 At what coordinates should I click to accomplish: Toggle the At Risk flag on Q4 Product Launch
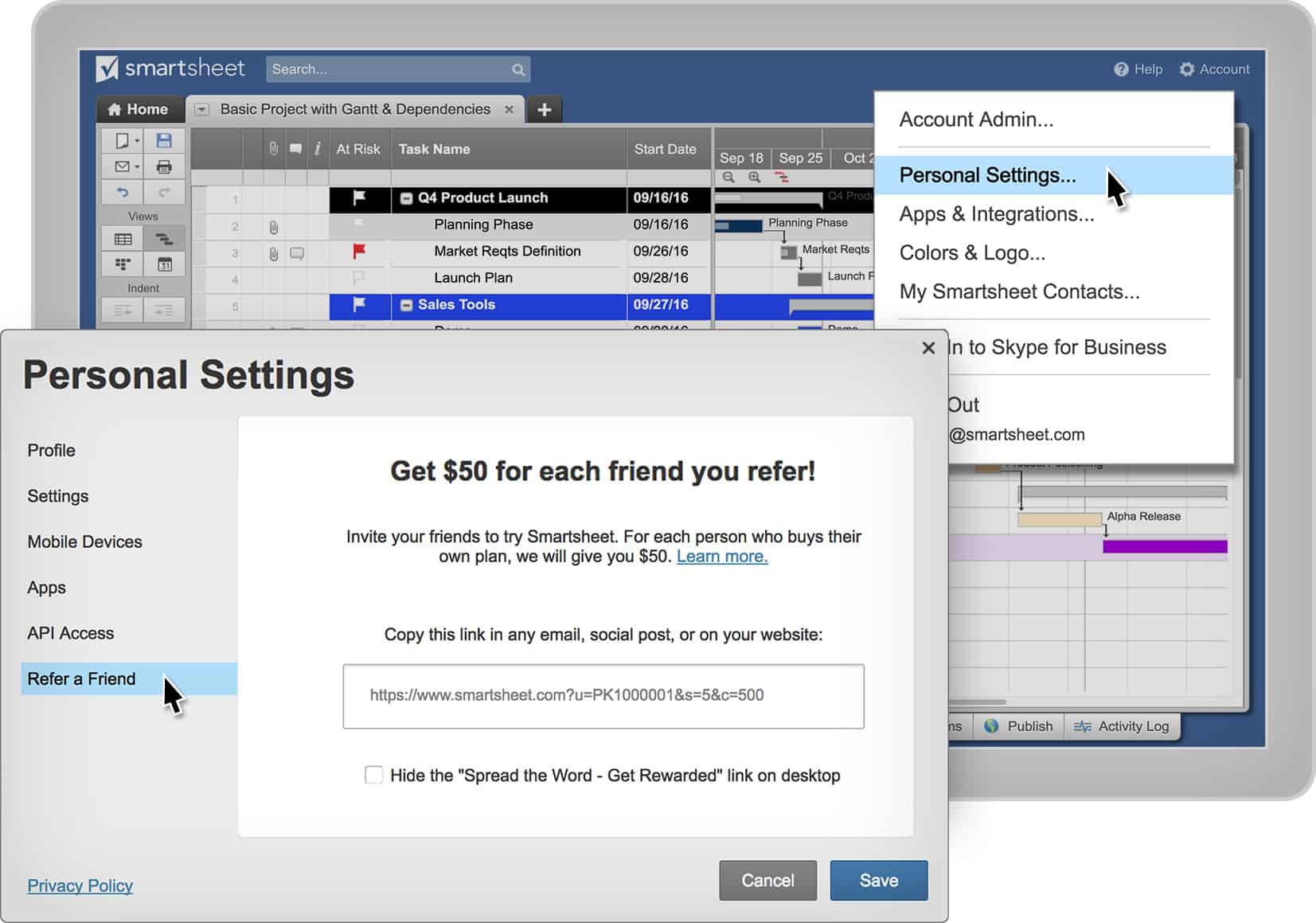(x=359, y=198)
